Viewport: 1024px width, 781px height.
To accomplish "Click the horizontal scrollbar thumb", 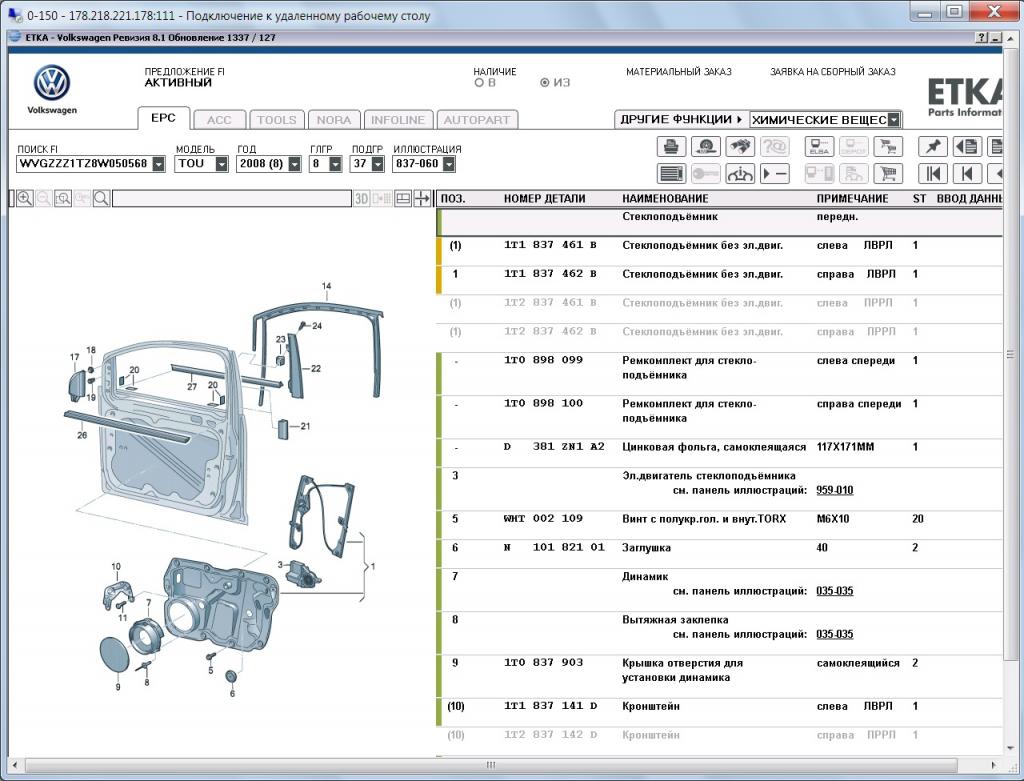I will click(490, 765).
